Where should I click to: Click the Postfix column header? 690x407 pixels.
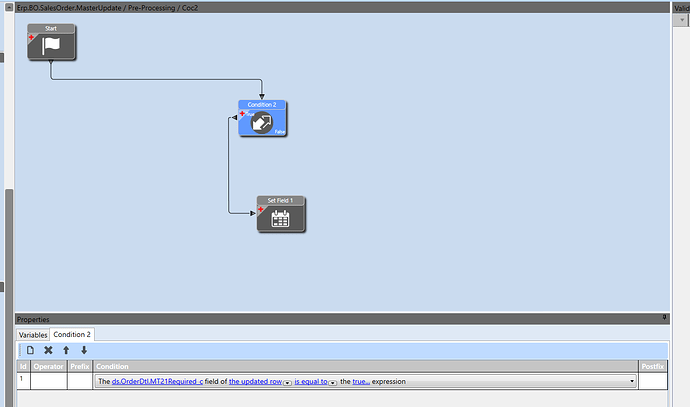(653, 367)
